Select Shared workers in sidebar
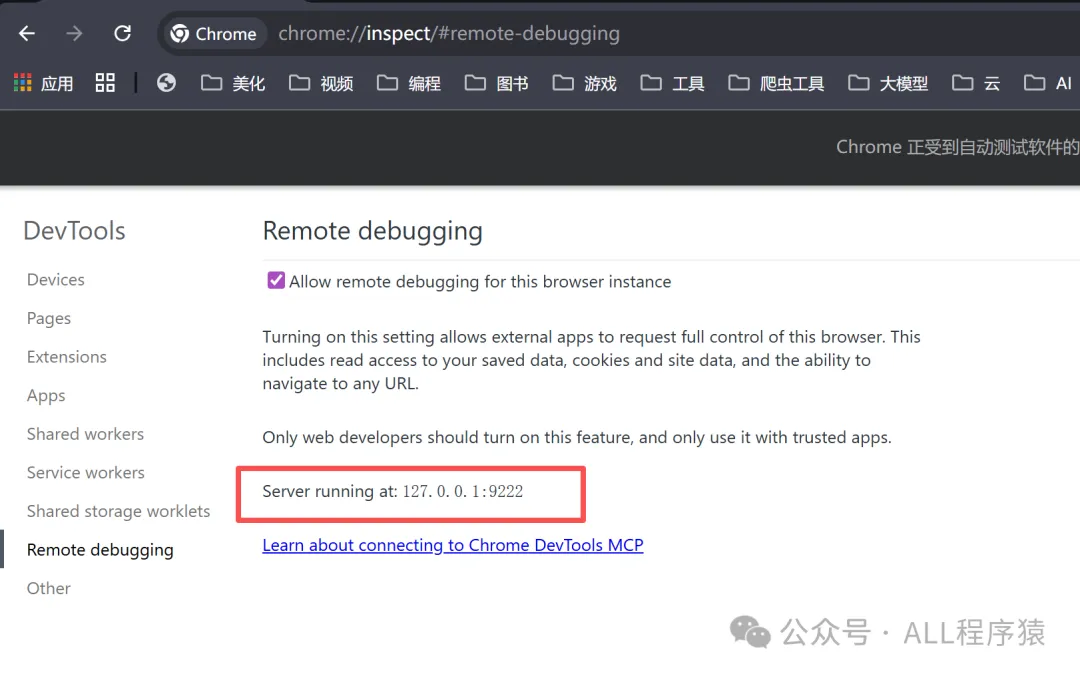The image size is (1080, 676). 85,434
